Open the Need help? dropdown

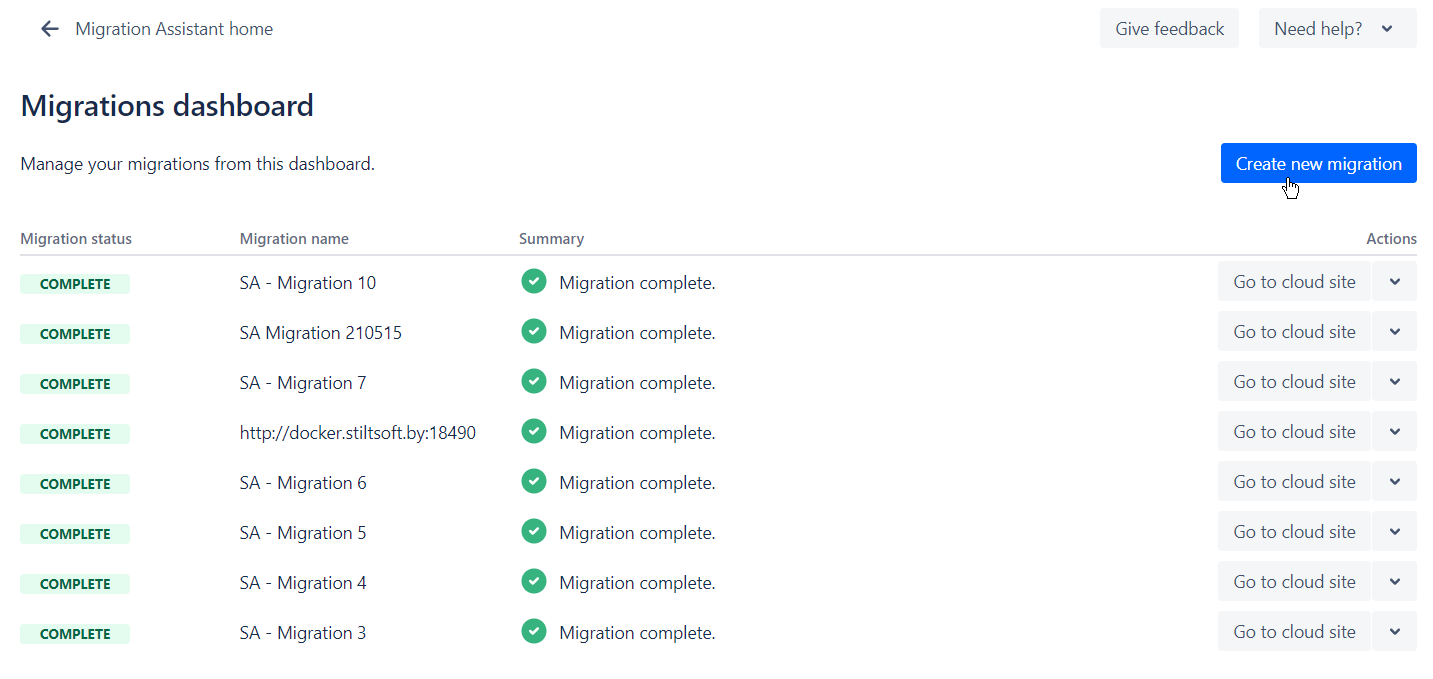1337,29
